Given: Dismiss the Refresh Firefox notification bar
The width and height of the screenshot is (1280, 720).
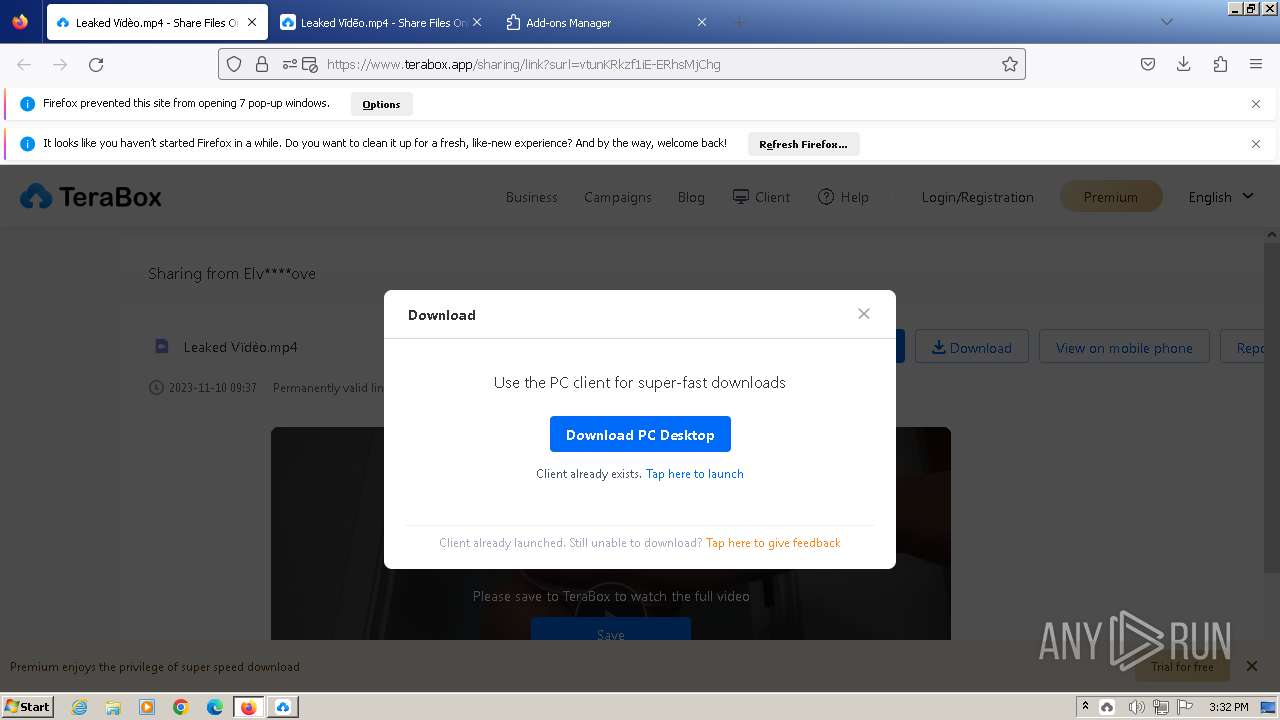Looking at the screenshot, I should [1256, 144].
